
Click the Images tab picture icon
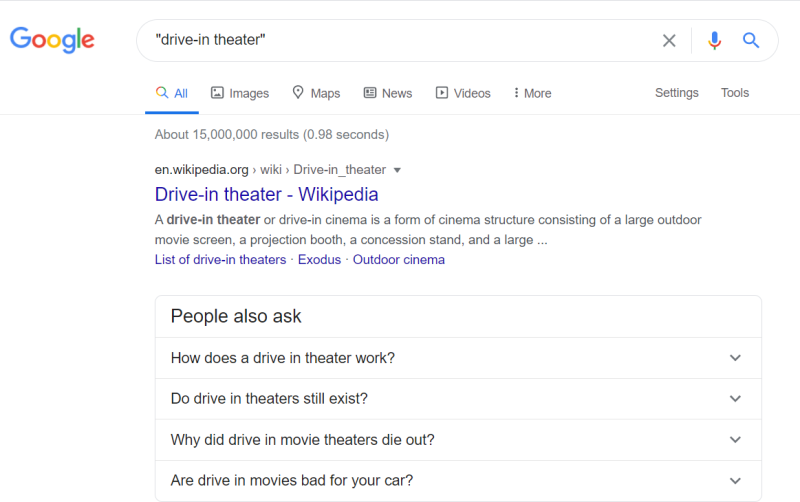[x=217, y=93]
